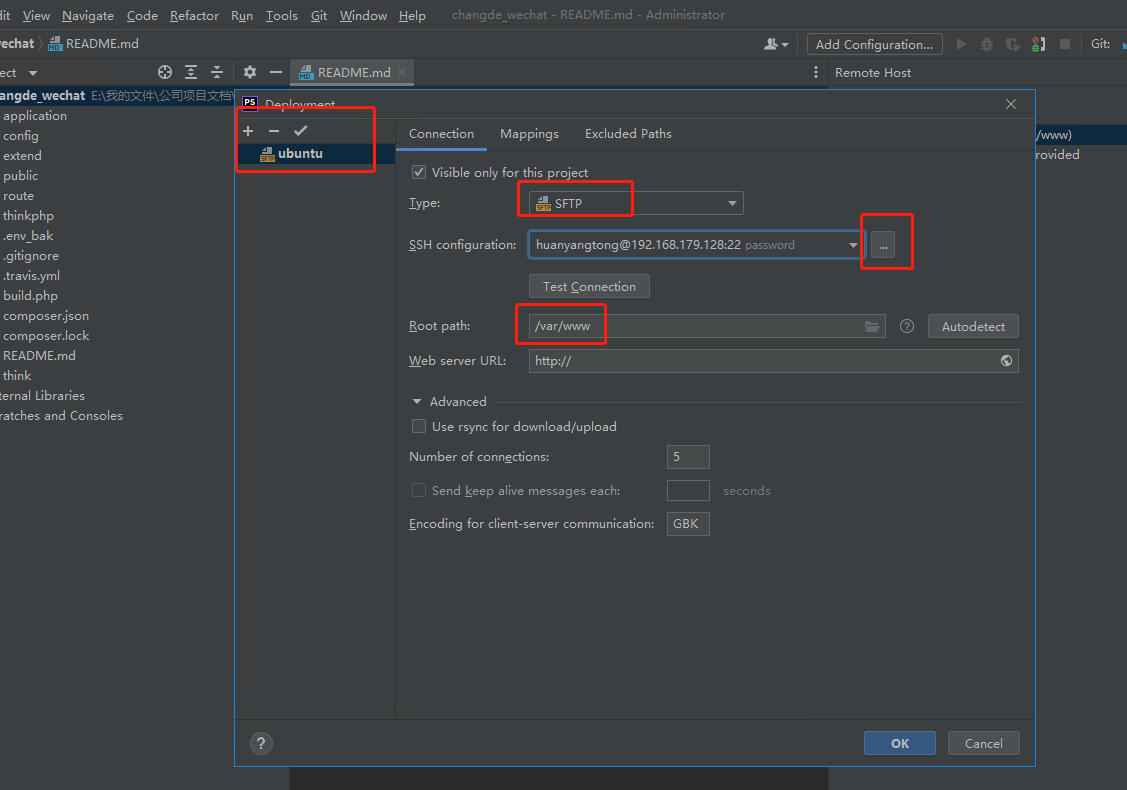Click the Encoding field showing GBK
1127x790 pixels.
pos(688,524)
